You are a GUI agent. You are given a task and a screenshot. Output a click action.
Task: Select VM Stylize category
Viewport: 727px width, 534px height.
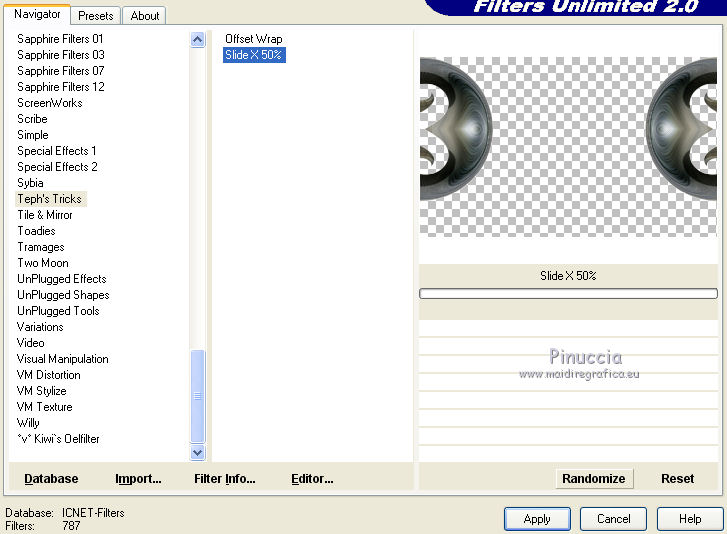click(41, 391)
